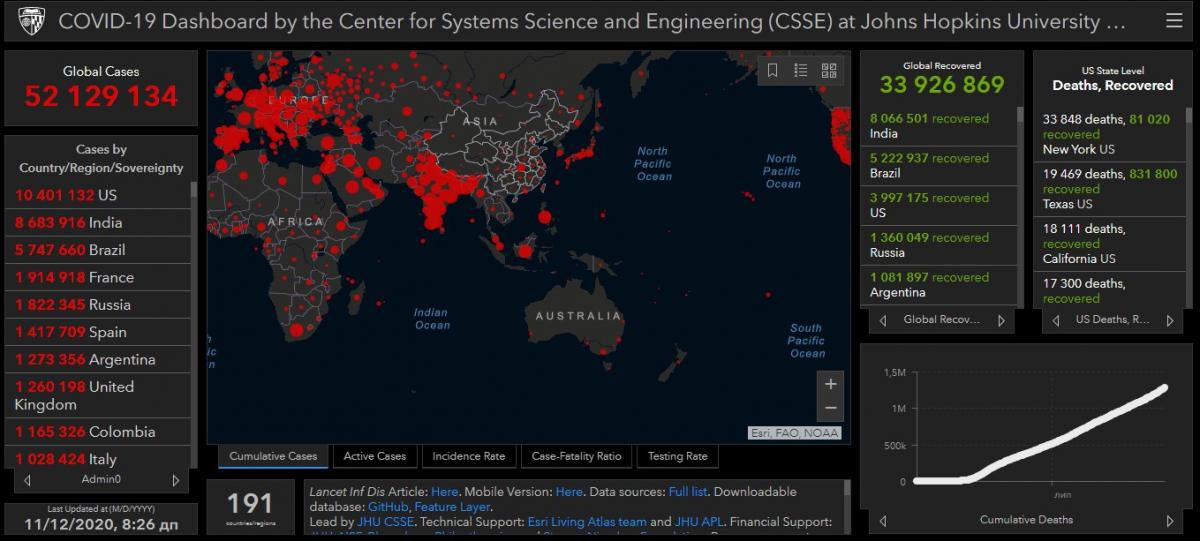
Task: Show previous chart before Cumulative Deaths
Action: pyautogui.click(x=883, y=520)
